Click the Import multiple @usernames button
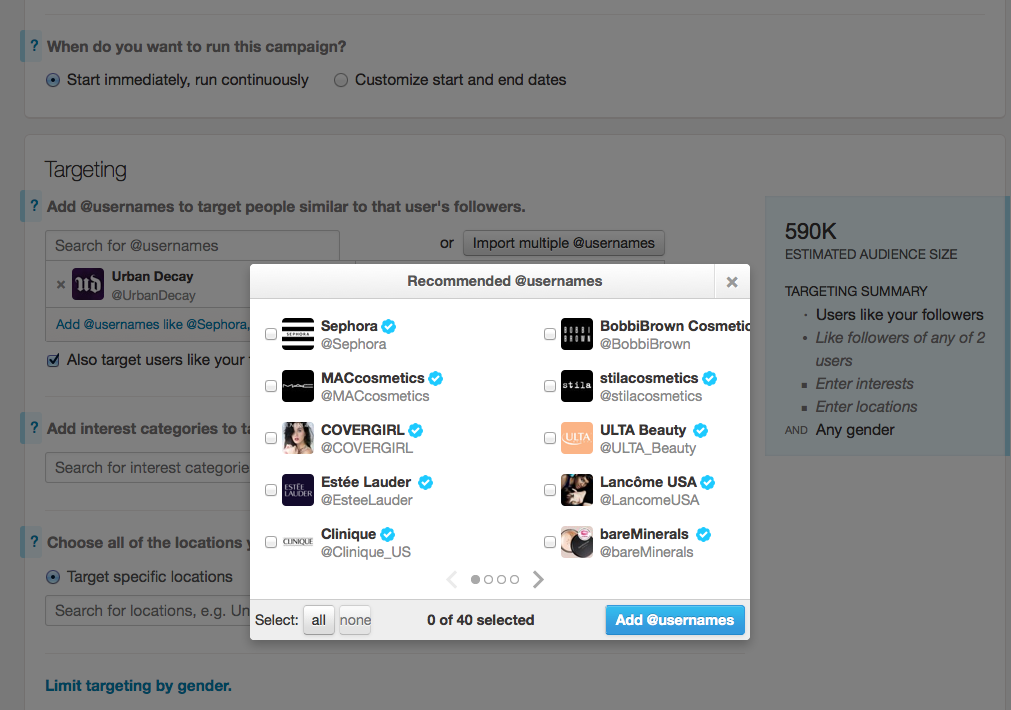This screenshot has height=710, width=1011. [563, 243]
